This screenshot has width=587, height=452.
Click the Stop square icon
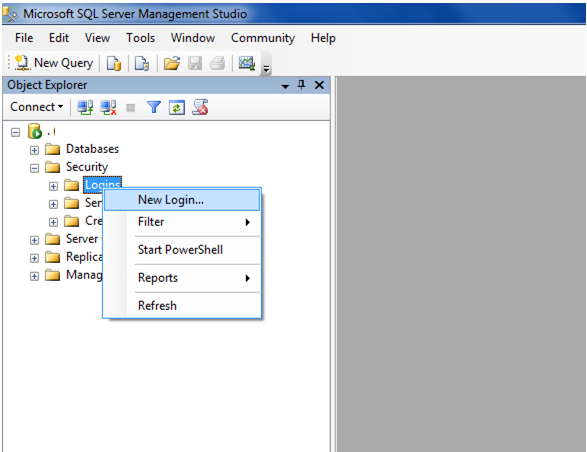click(131, 108)
